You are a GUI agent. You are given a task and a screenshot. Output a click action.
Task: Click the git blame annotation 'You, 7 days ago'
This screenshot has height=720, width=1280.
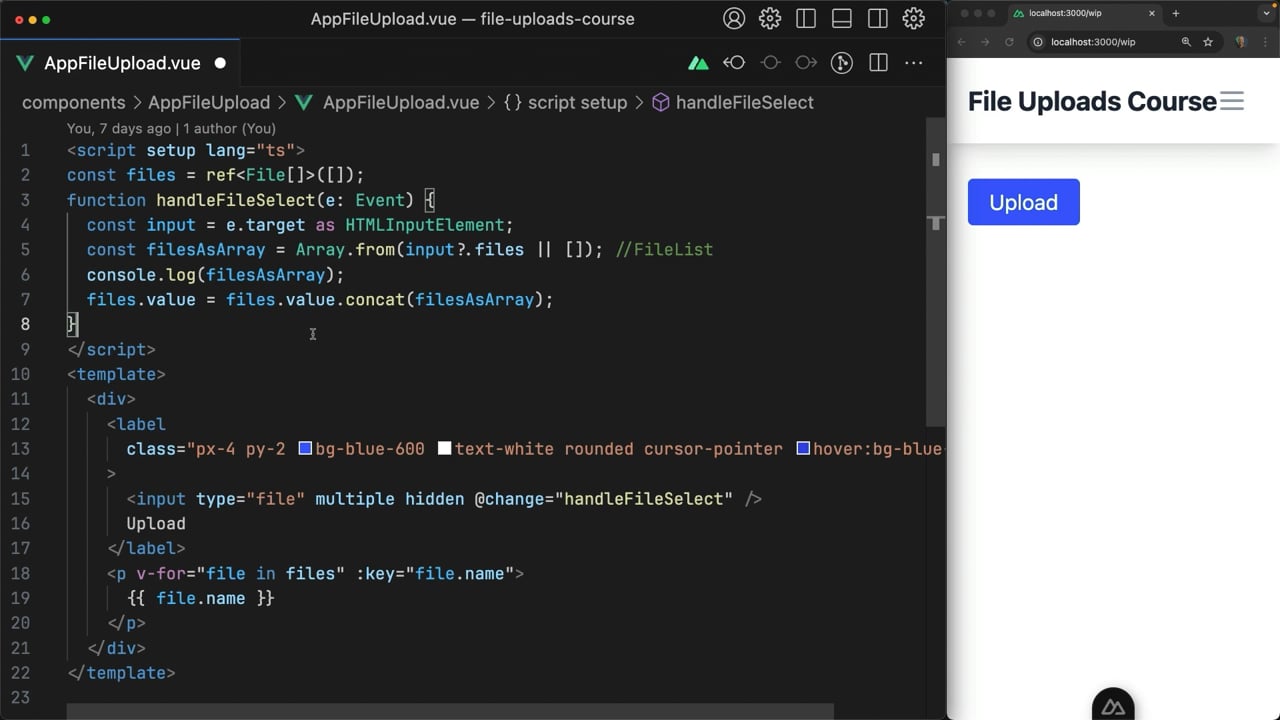tap(171, 128)
